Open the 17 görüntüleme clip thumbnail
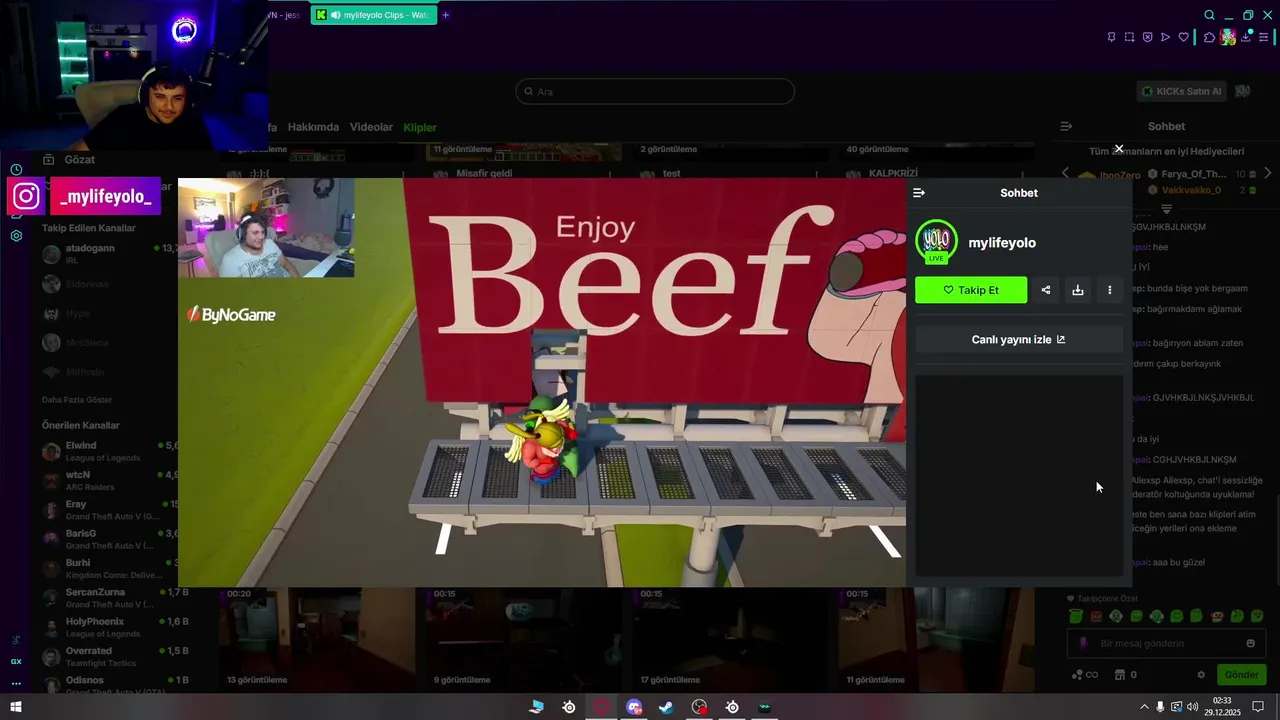The image size is (1280, 720). click(729, 638)
